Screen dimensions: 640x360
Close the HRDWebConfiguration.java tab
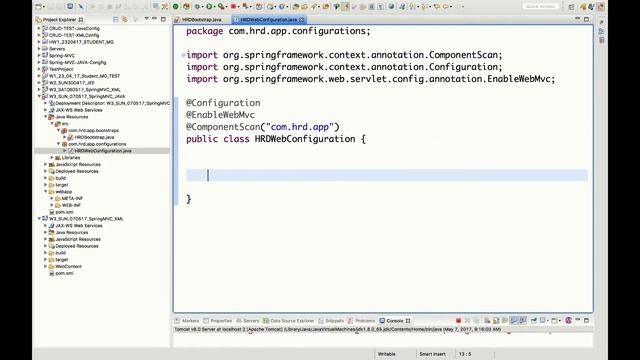(x=302, y=20)
